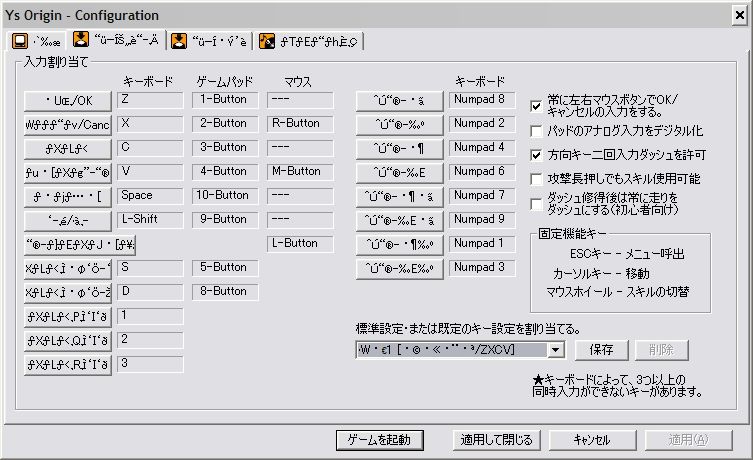
Task: Open the tab with the monitor icon
Action: [x=37, y=41]
